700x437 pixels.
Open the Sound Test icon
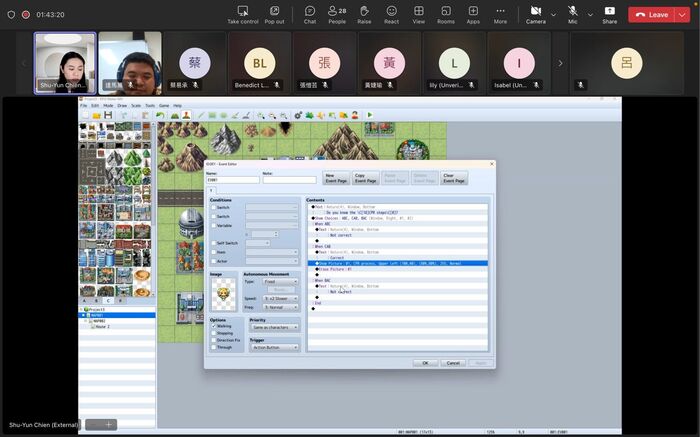pyautogui.click(x=321, y=115)
